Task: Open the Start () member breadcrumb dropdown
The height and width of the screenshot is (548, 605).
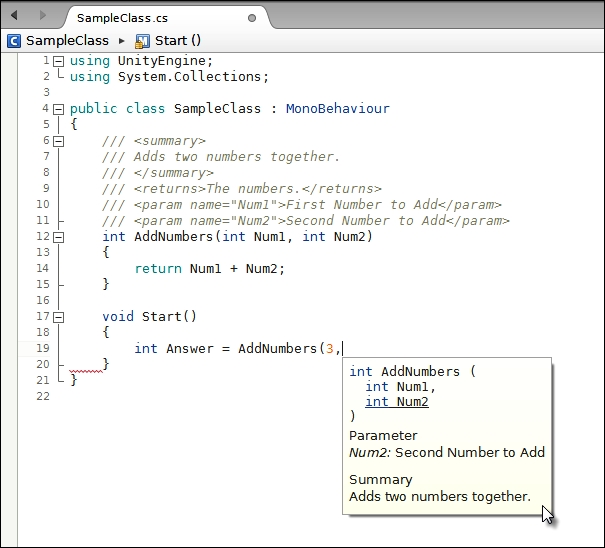Action: tap(178, 41)
